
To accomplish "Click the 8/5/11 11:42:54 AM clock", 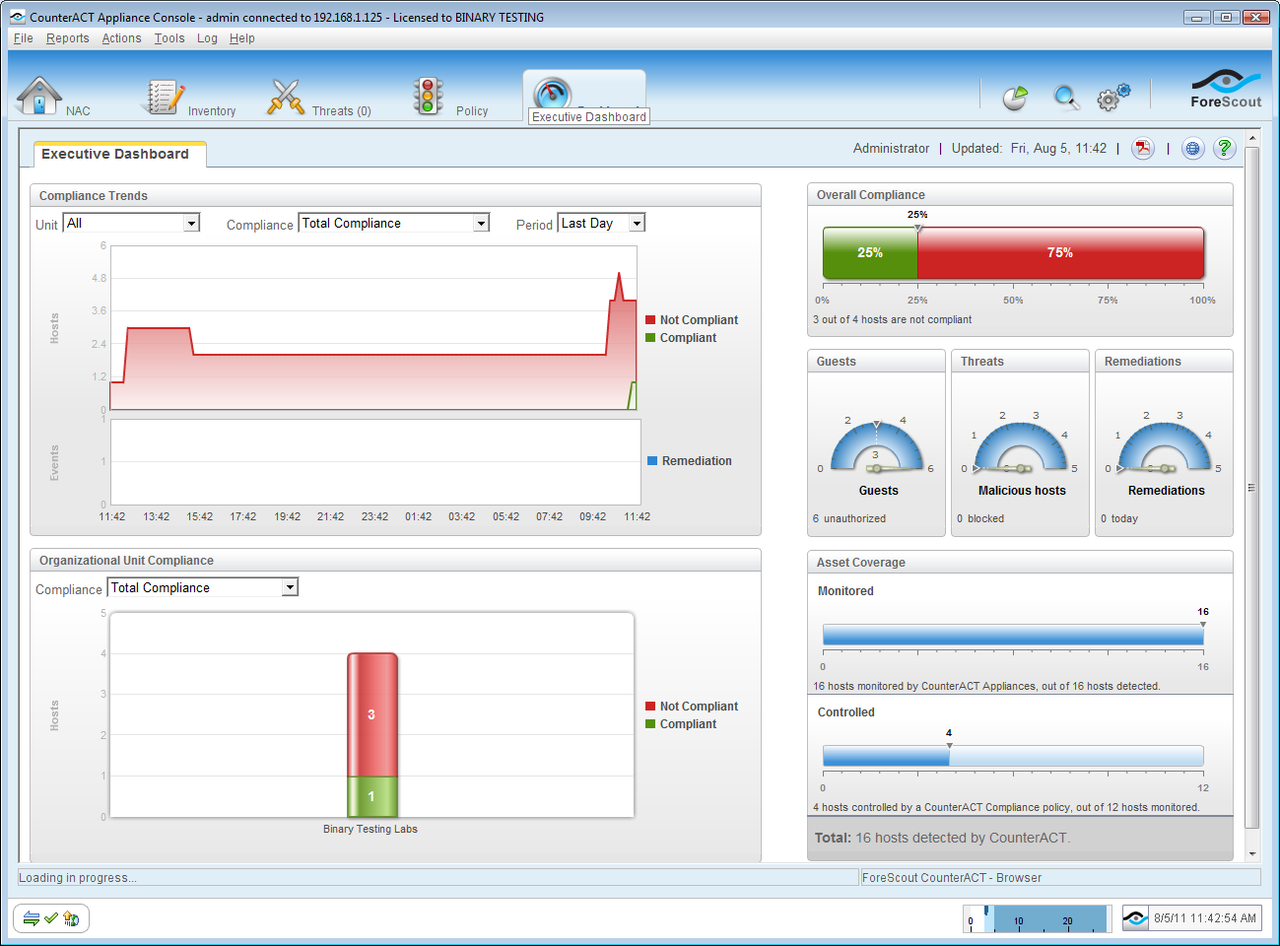I will (x=1206, y=918).
